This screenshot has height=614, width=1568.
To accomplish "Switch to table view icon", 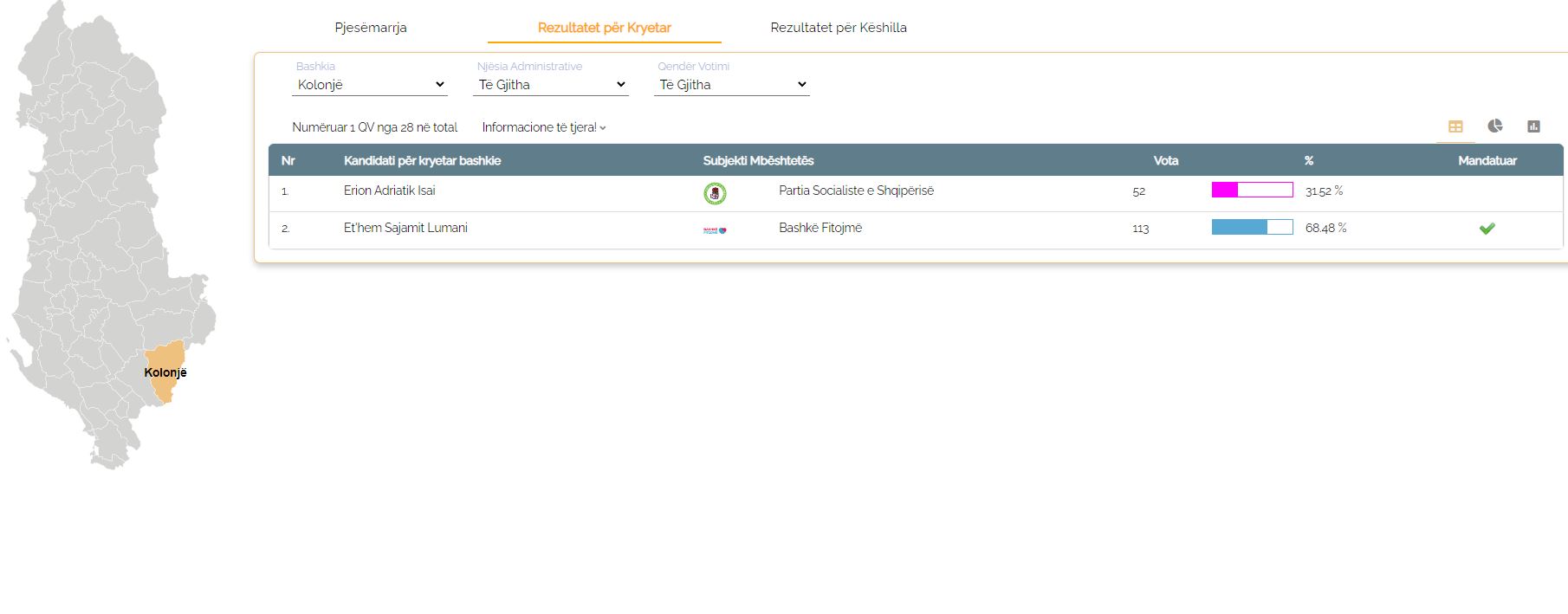I will click(x=1455, y=126).
